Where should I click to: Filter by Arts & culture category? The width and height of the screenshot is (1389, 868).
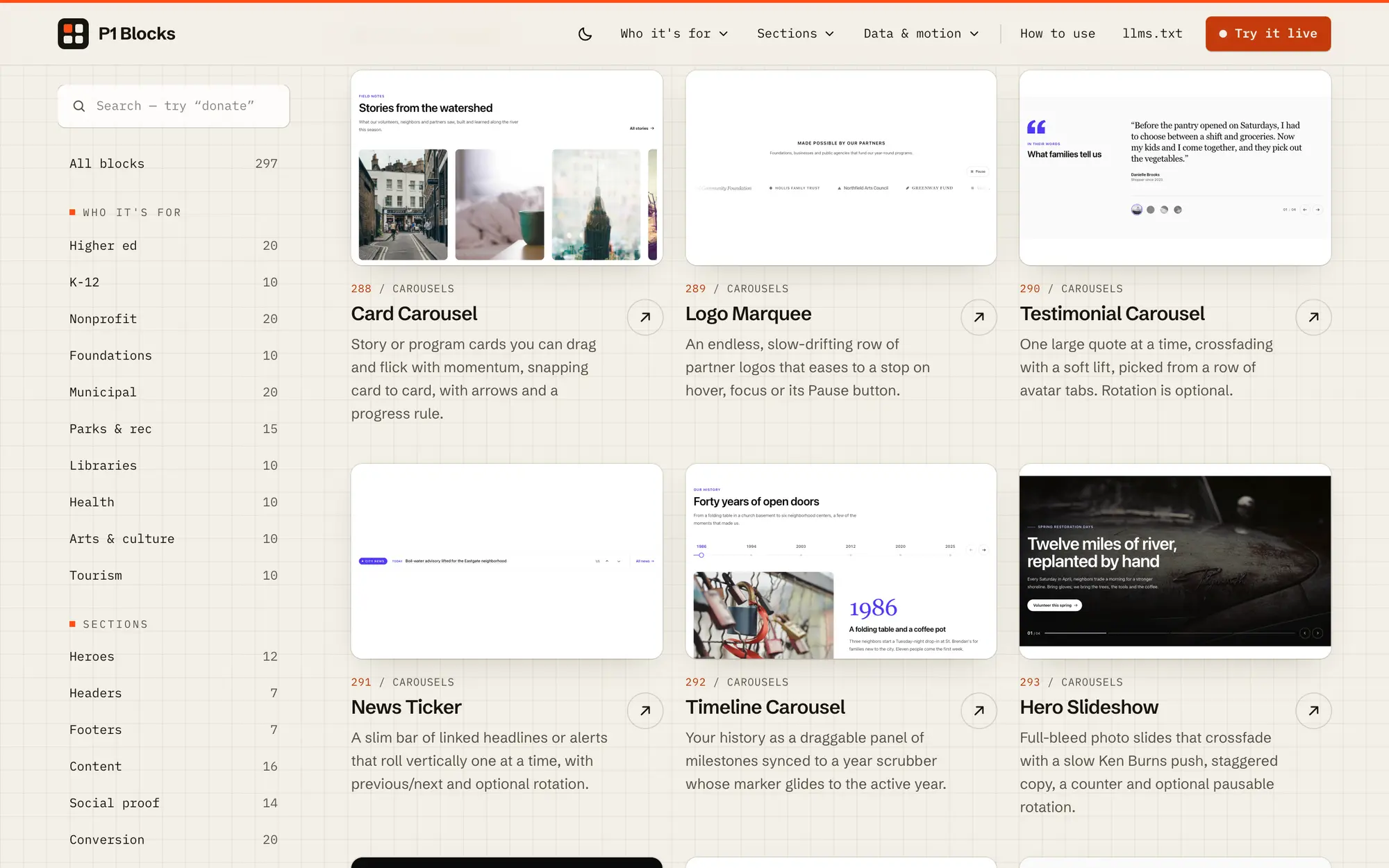pos(174,539)
